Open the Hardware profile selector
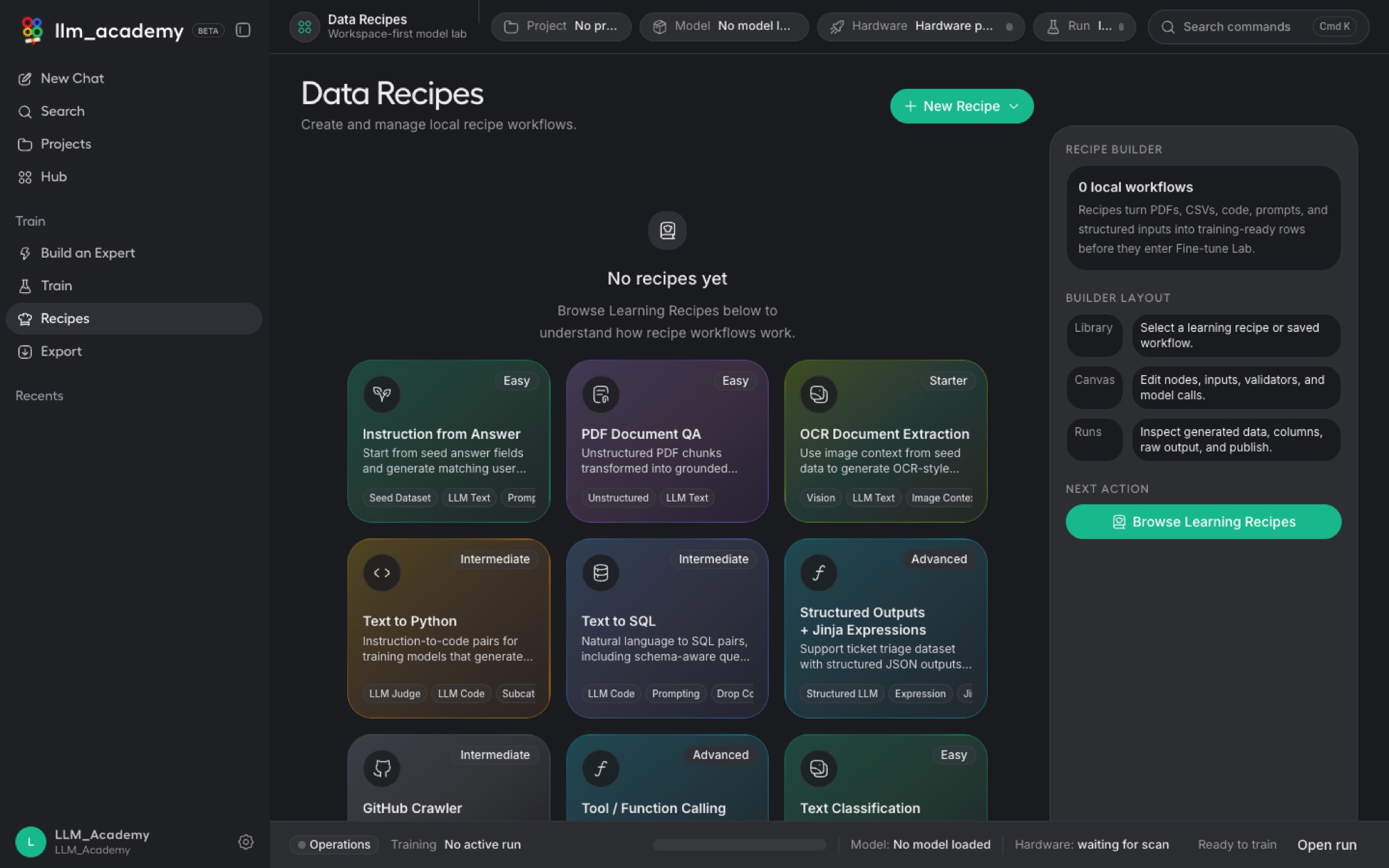 click(x=921, y=26)
